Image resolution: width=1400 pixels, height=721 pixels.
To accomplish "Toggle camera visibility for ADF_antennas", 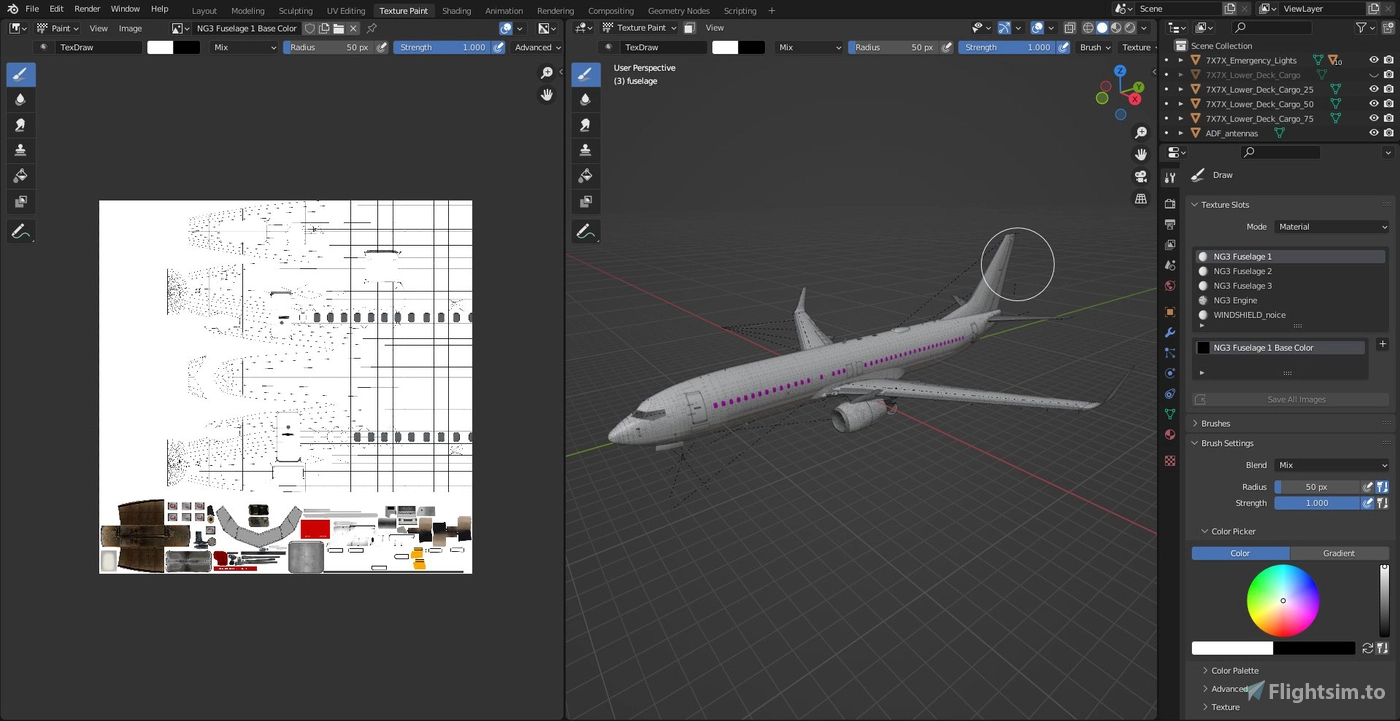I will pos(1388,132).
